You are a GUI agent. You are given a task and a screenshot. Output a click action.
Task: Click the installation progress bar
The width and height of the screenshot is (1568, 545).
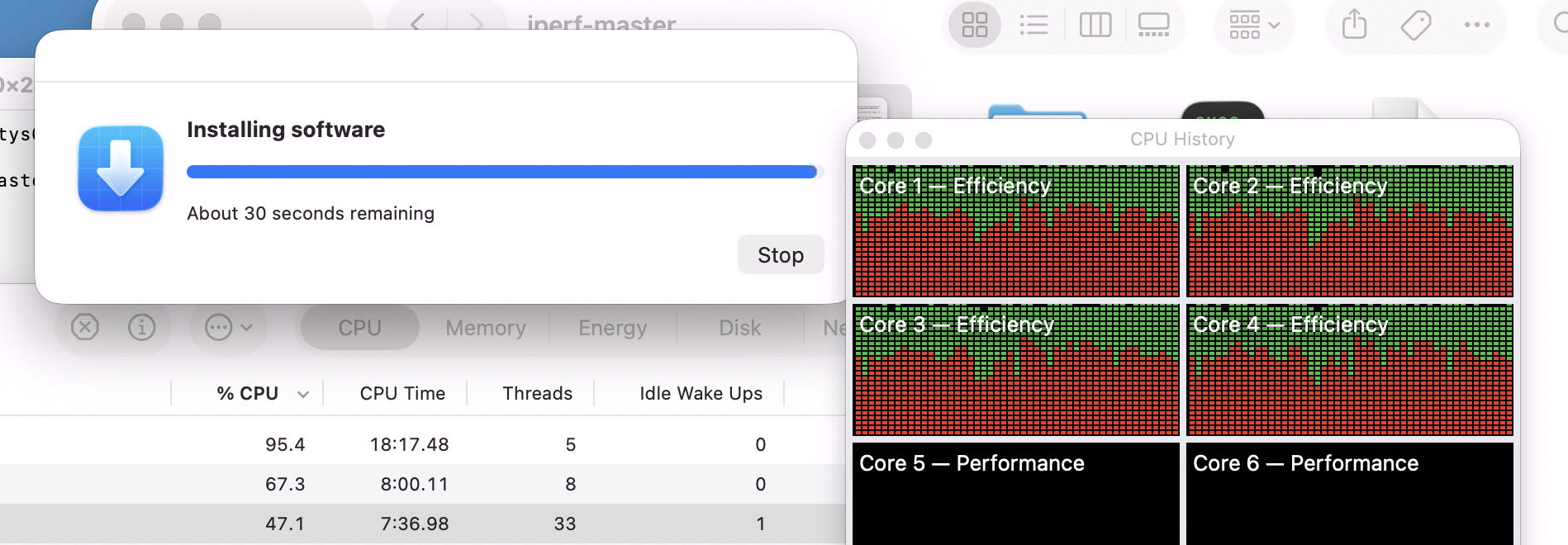[505, 172]
